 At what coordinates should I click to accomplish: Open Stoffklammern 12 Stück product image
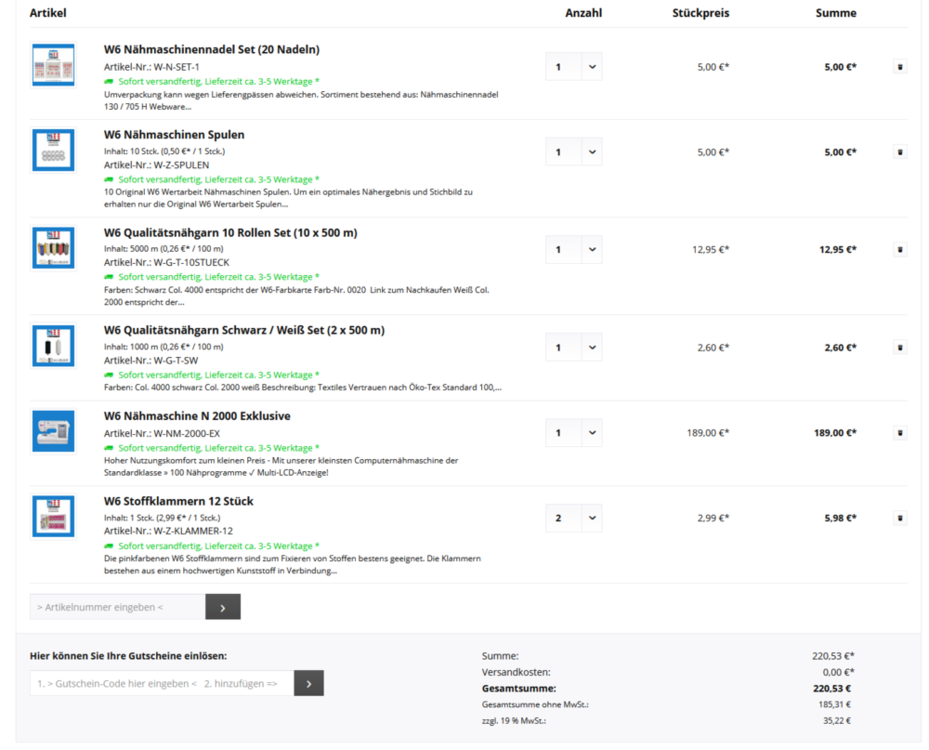(x=53, y=517)
